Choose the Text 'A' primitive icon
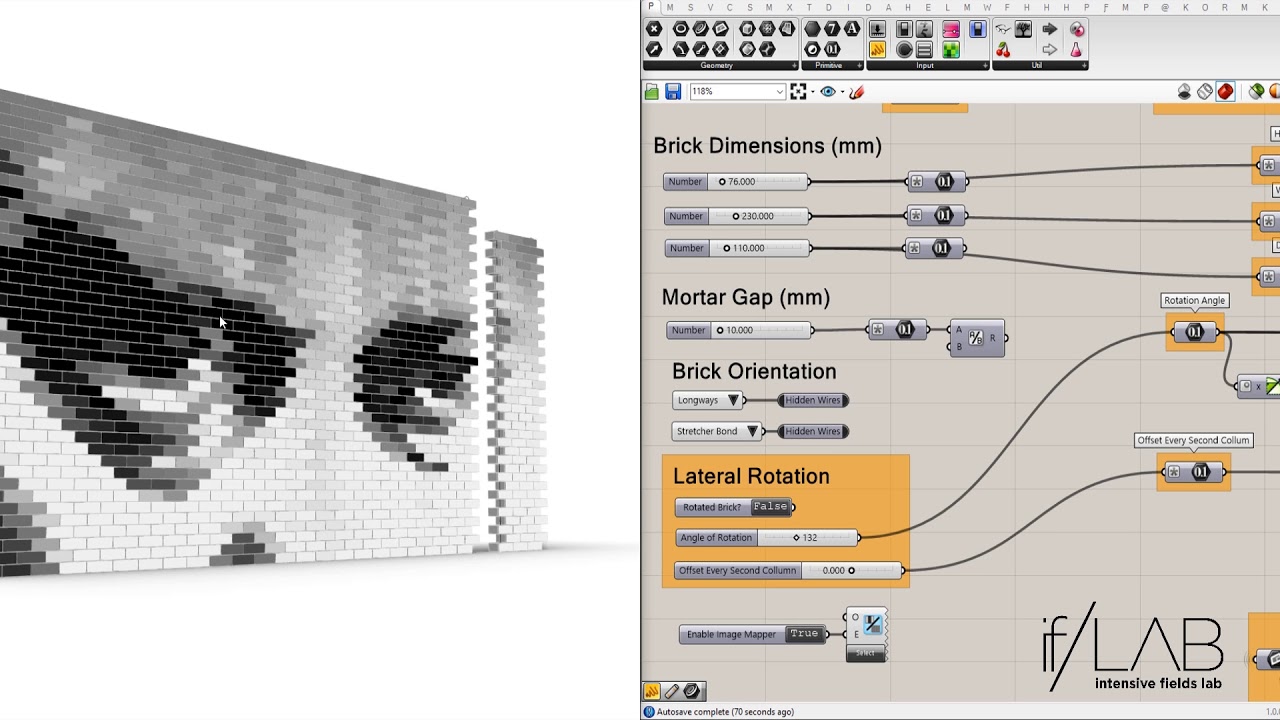1280x720 pixels. pyautogui.click(x=852, y=29)
